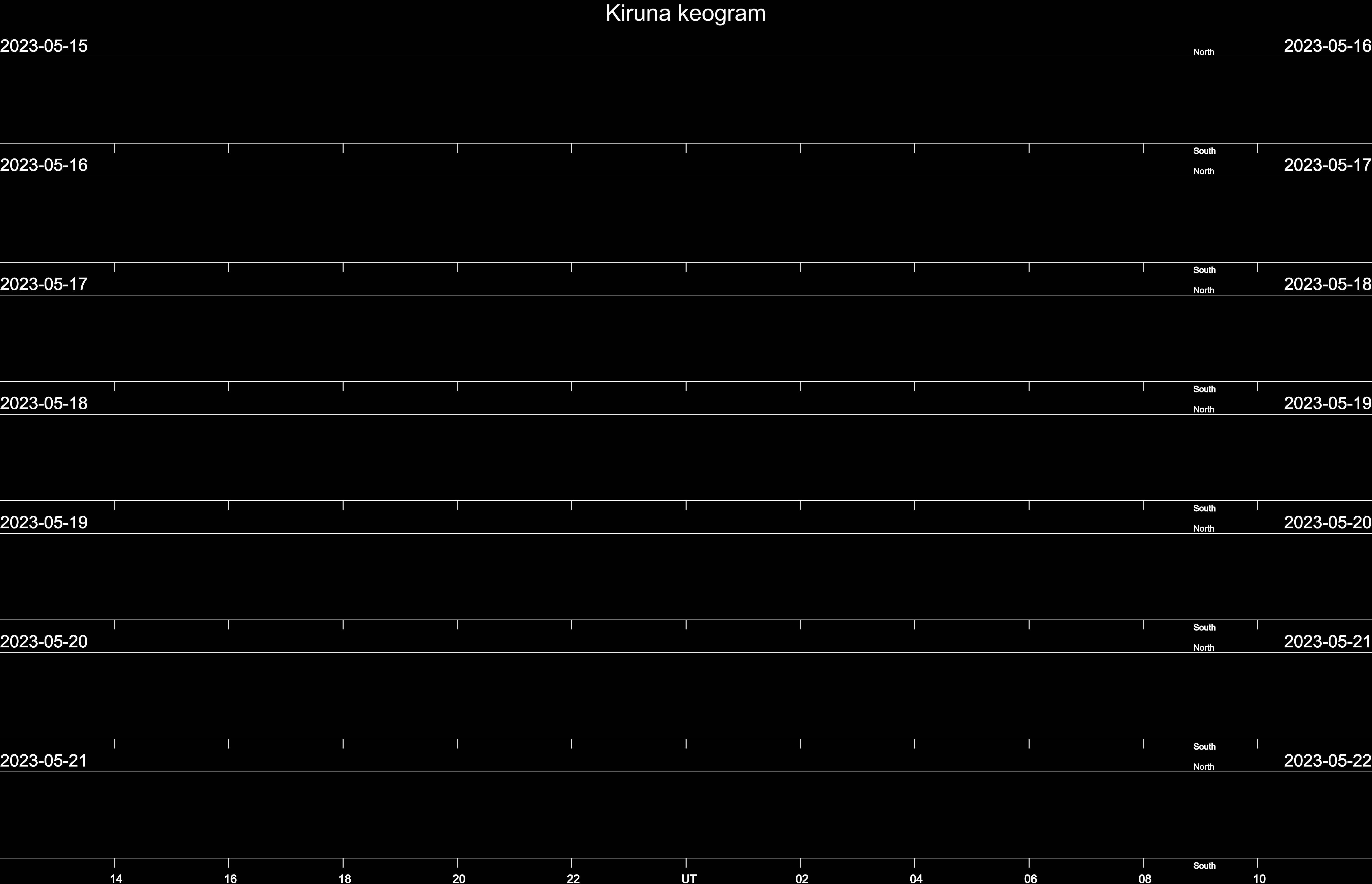
Task: Click 'South' label of row starting 2023-05-18
Action: [1205, 508]
